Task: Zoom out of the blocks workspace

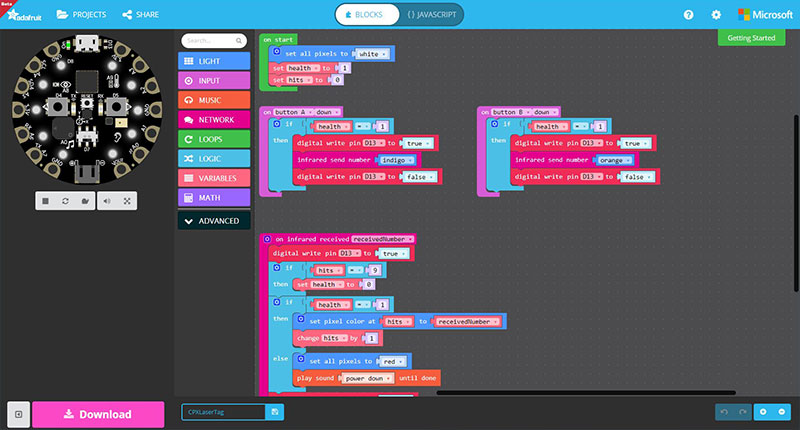Action: (x=782, y=412)
